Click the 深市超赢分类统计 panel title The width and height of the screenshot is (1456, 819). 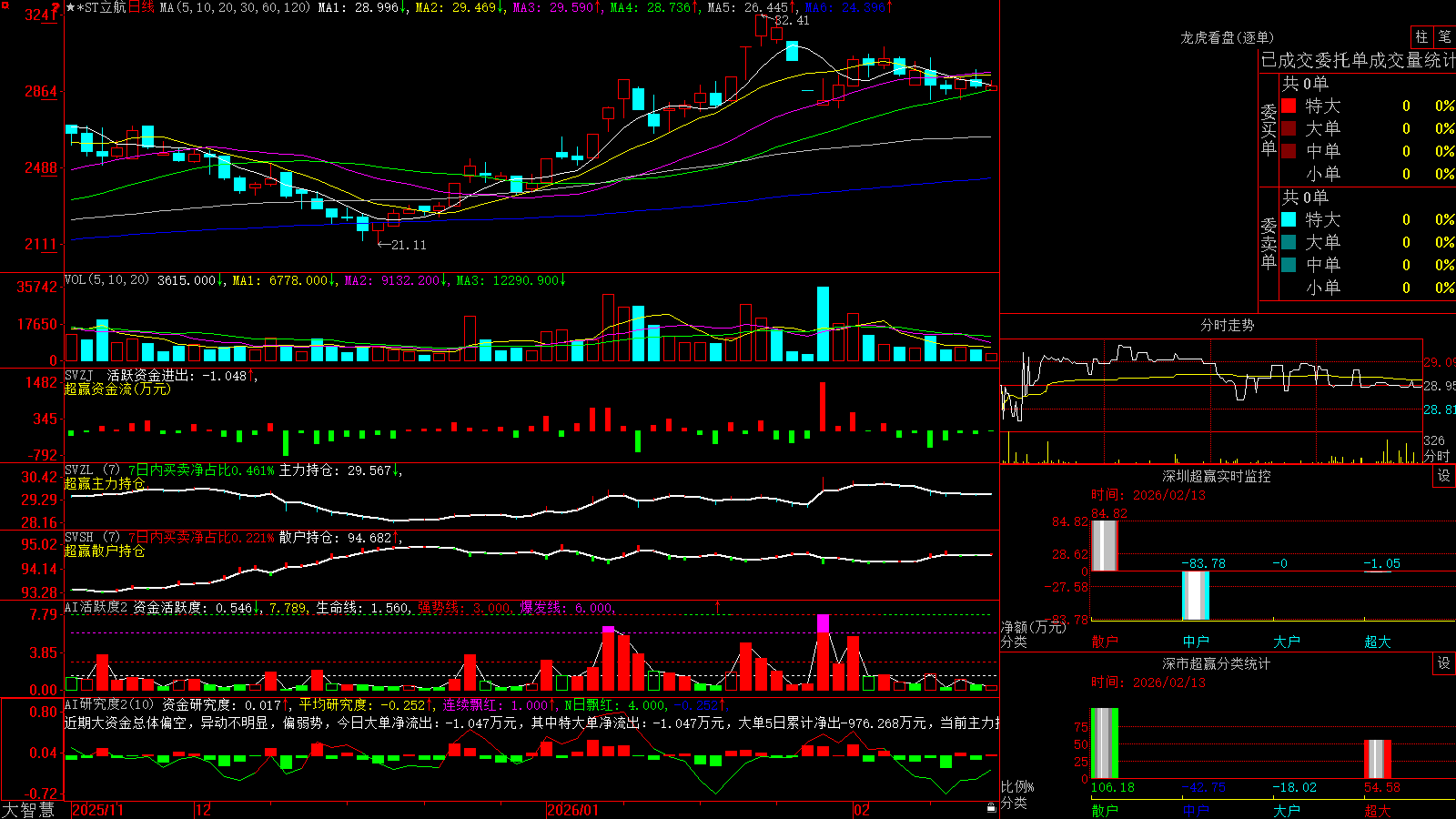(x=1217, y=663)
